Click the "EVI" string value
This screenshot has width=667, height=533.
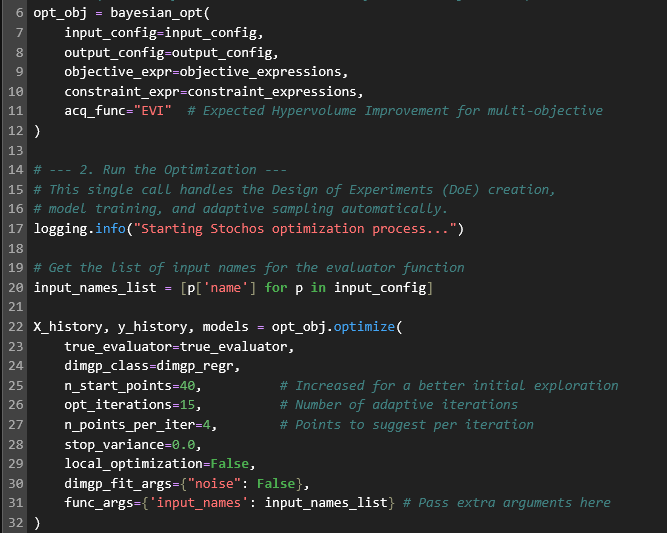pyautogui.click(x=162, y=111)
